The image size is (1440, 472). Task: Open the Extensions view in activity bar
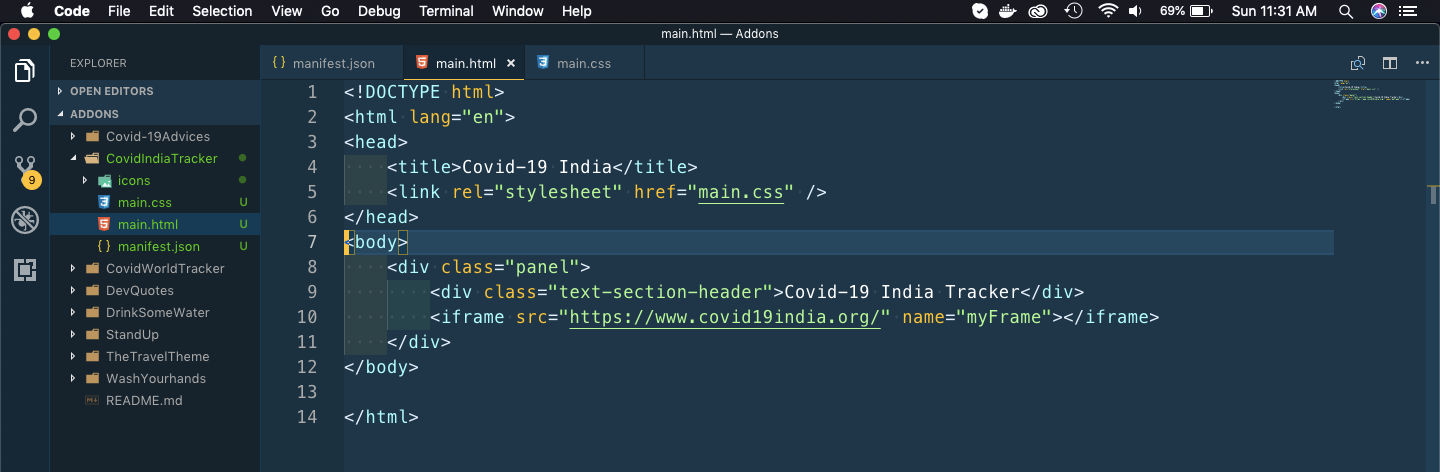coord(25,269)
